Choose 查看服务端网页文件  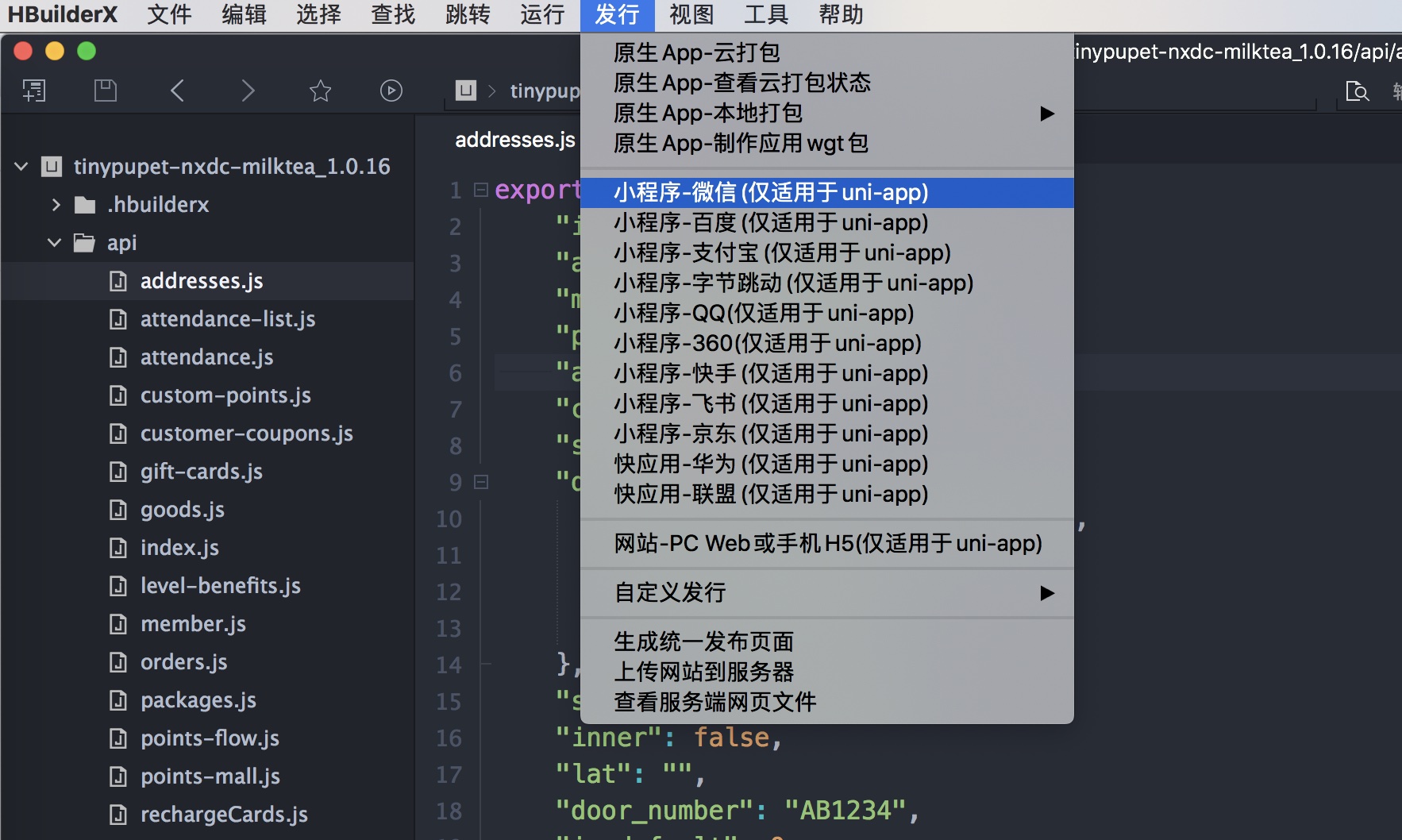pos(827,703)
